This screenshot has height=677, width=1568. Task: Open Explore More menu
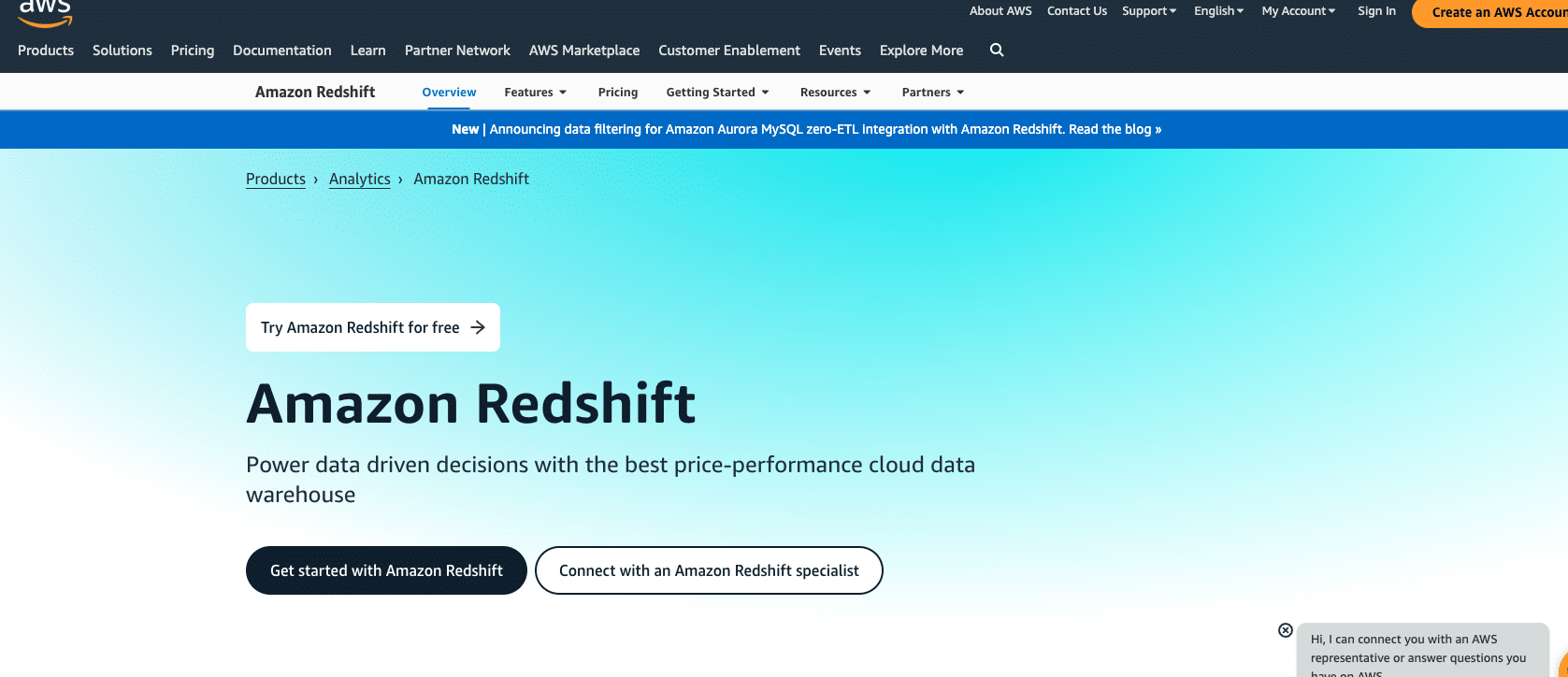pyautogui.click(x=921, y=50)
